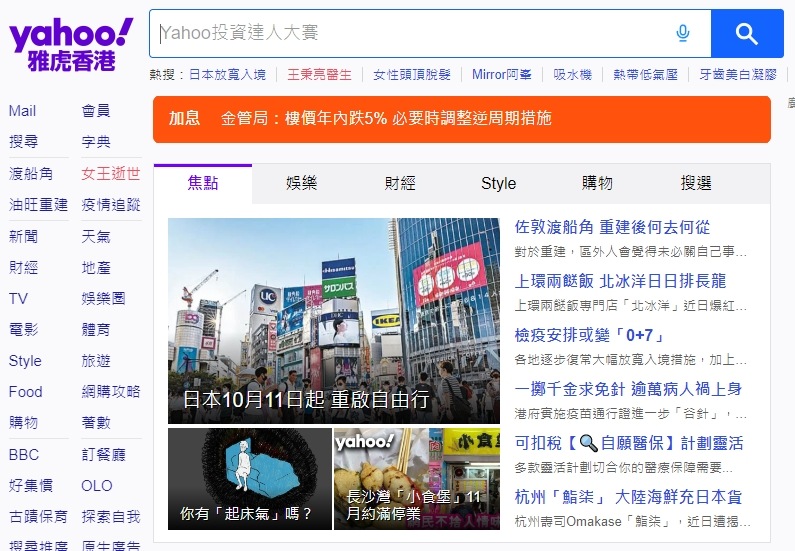Open summary text 多款靈活計劃切合你的醫療保障需要
795x551 pixels.
(623, 468)
